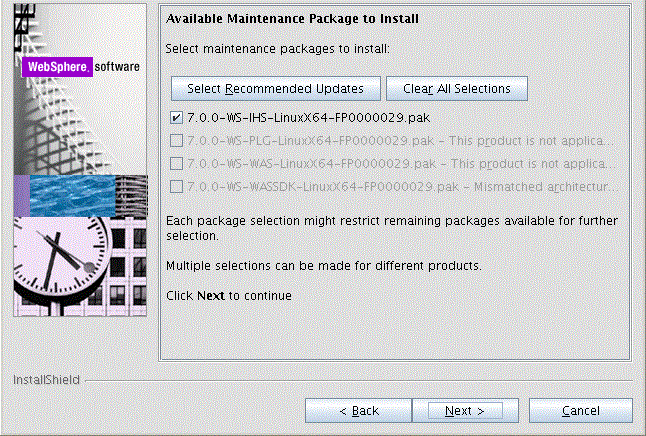Toggle the 7.0.0-WS-WAS-LinuxX64 package checkbox
The width and height of the screenshot is (646, 436).
(177, 163)
